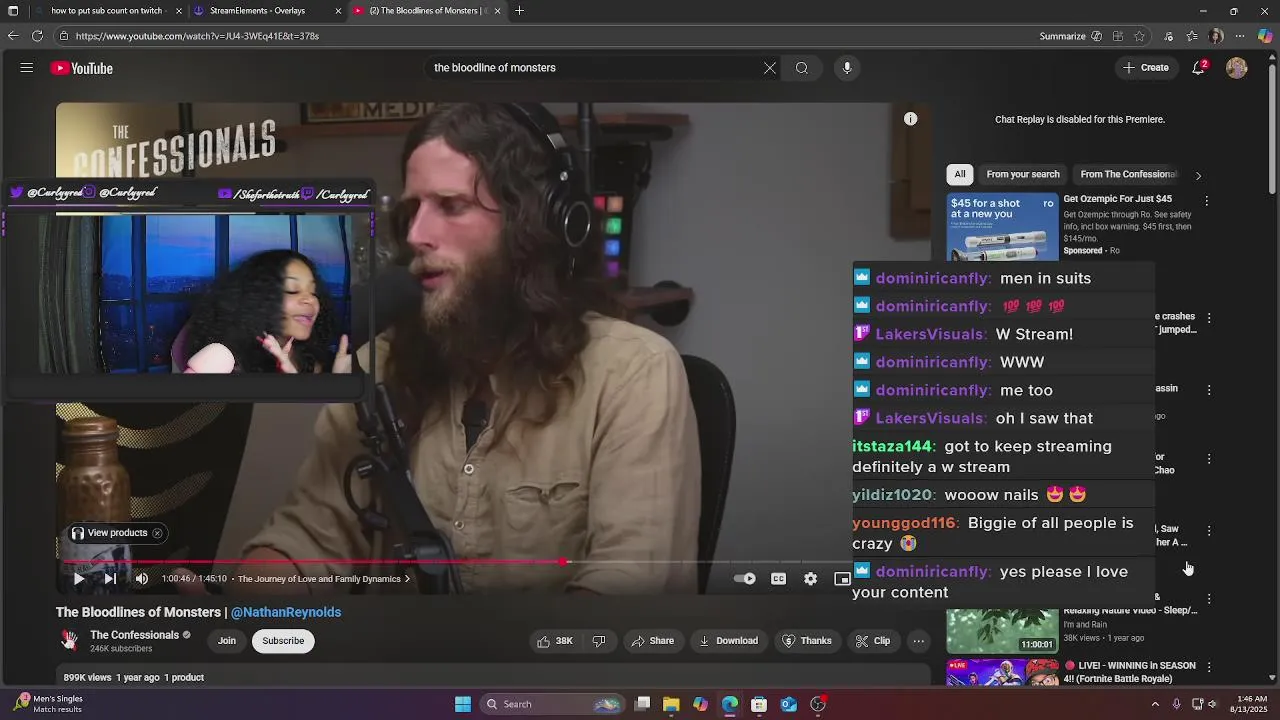1280x720 pixels.
Task: Like the video with 38K likes
Action: (556, 641)
